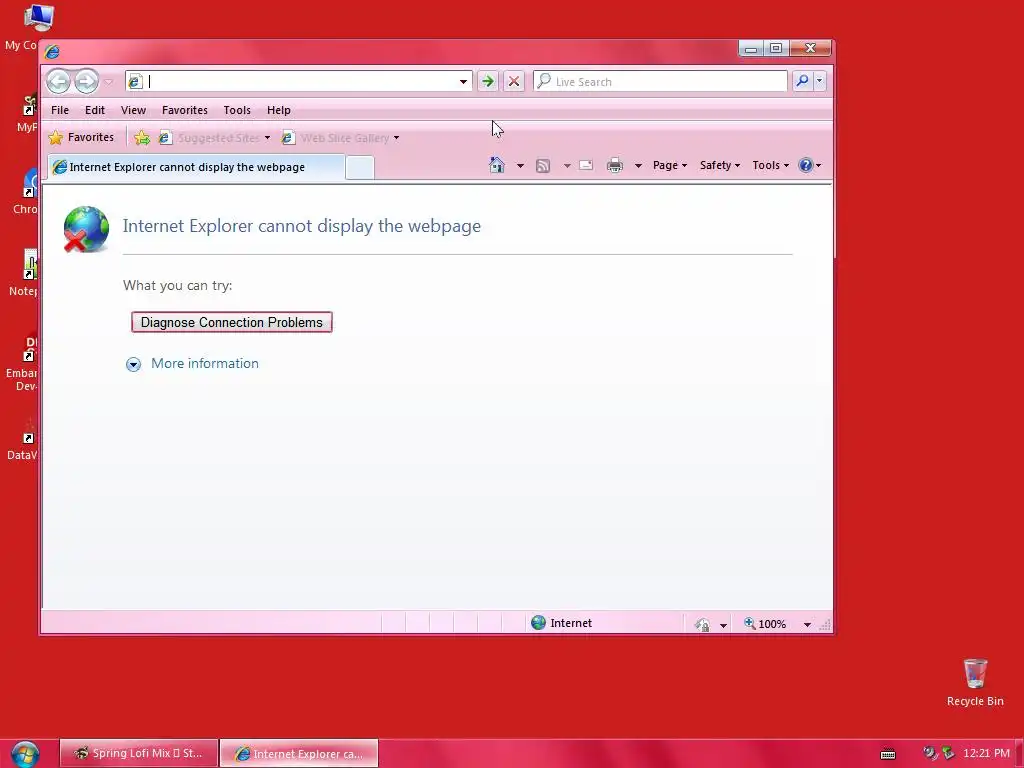This screenshot has width=1024, height=768.
Task: Click the Search magnifier button
Action: point(802,81)
